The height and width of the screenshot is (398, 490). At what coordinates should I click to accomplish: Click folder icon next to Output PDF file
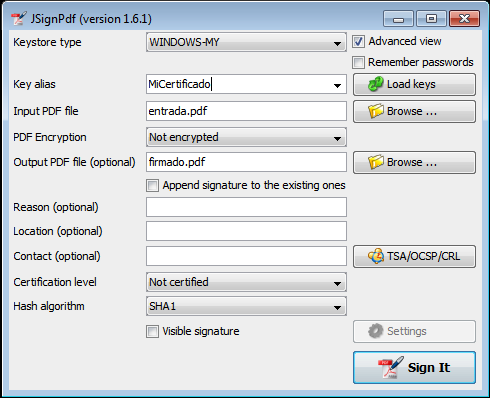click(376, 162)
